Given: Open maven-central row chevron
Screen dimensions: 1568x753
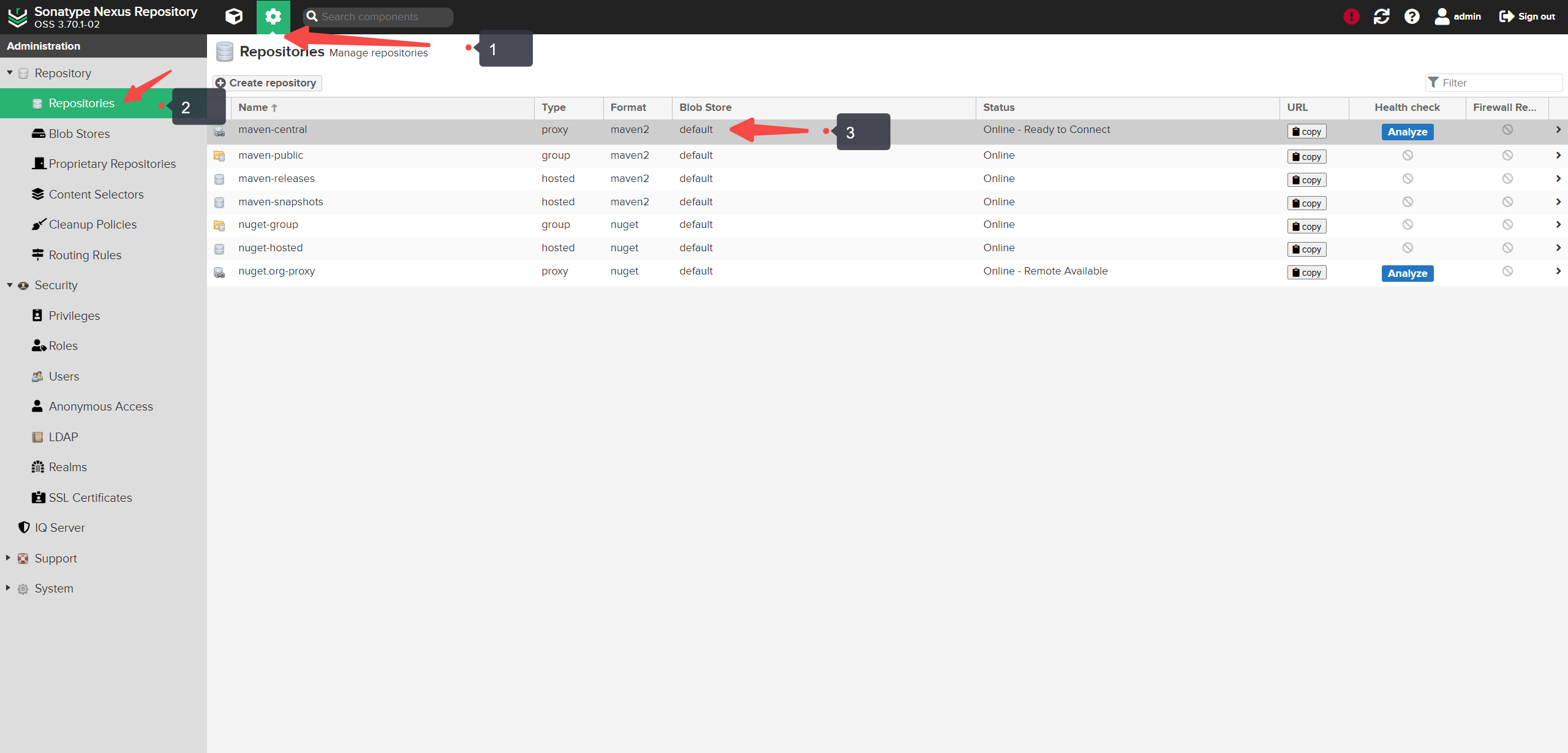Looking at the screenshot, I should 1558,130.
